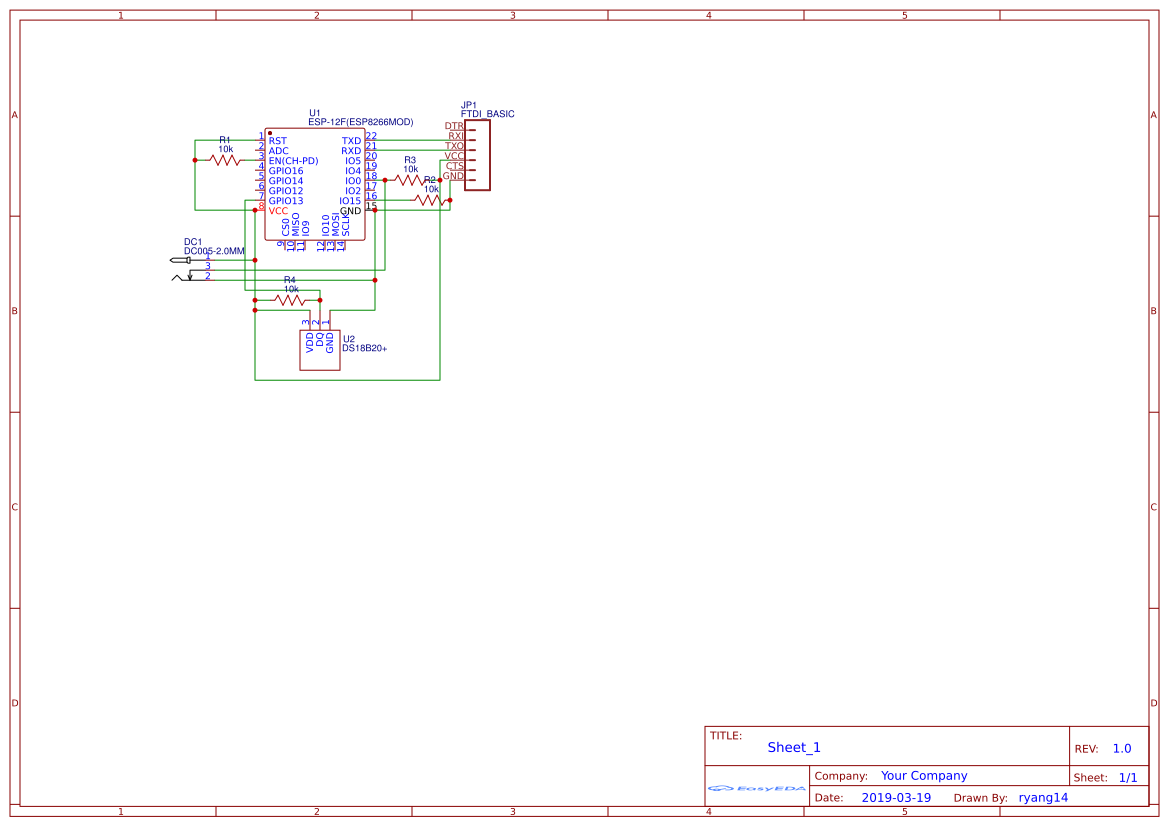This screenshot has width=1169, height=827.
Task: Select resistor symbol R2
Action: [x=426, y=199]
